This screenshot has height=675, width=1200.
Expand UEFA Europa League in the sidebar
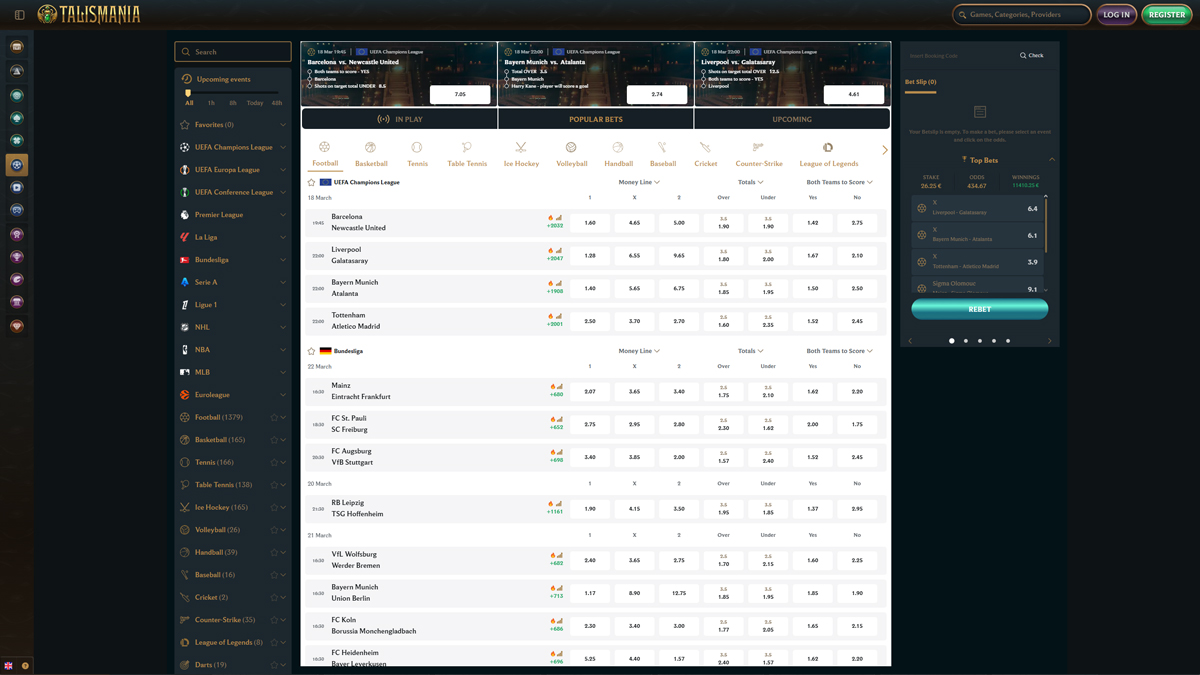(283, 170)
